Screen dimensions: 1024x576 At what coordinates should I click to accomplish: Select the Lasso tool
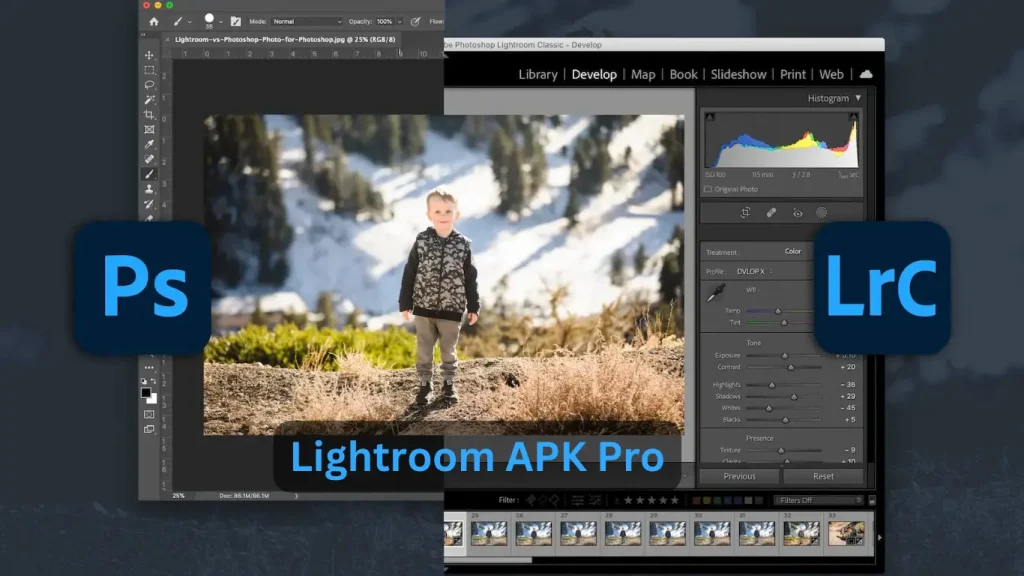(x=150, y=85)
